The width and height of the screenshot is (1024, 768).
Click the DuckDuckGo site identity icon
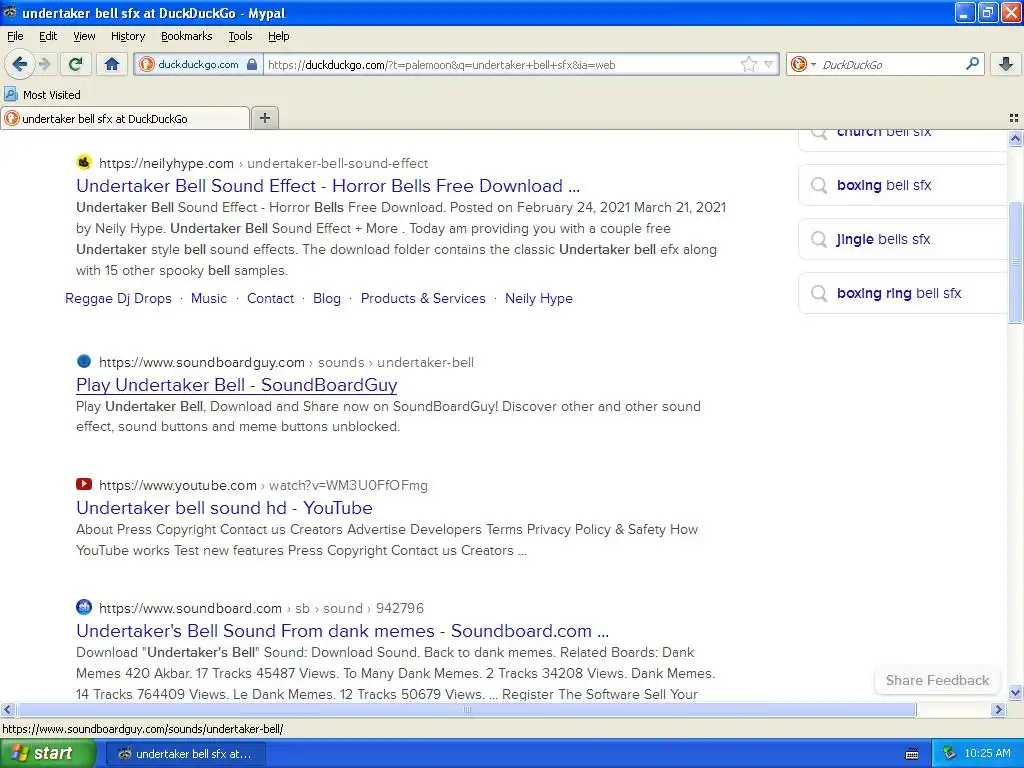(147, 64)
